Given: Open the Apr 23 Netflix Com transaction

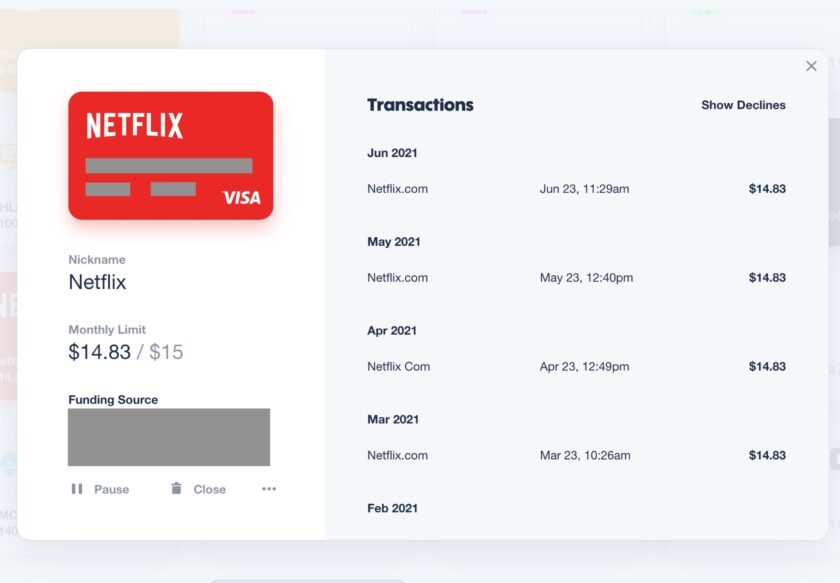Looking at the screenshot, I should (576, 367).
